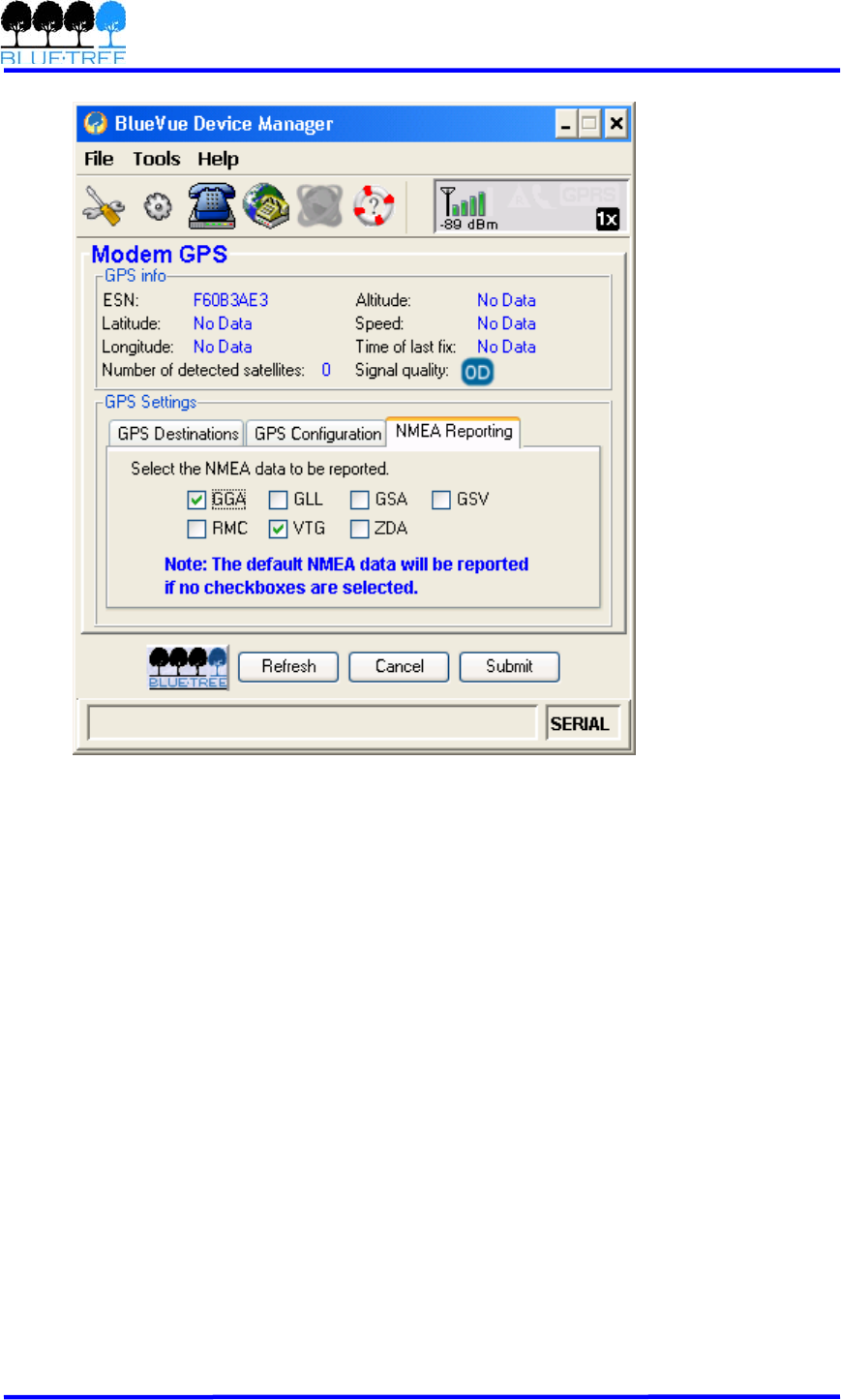Enable the GSV checkbox
Viewport: 841px width, 1400px height.
pos(441,500)
